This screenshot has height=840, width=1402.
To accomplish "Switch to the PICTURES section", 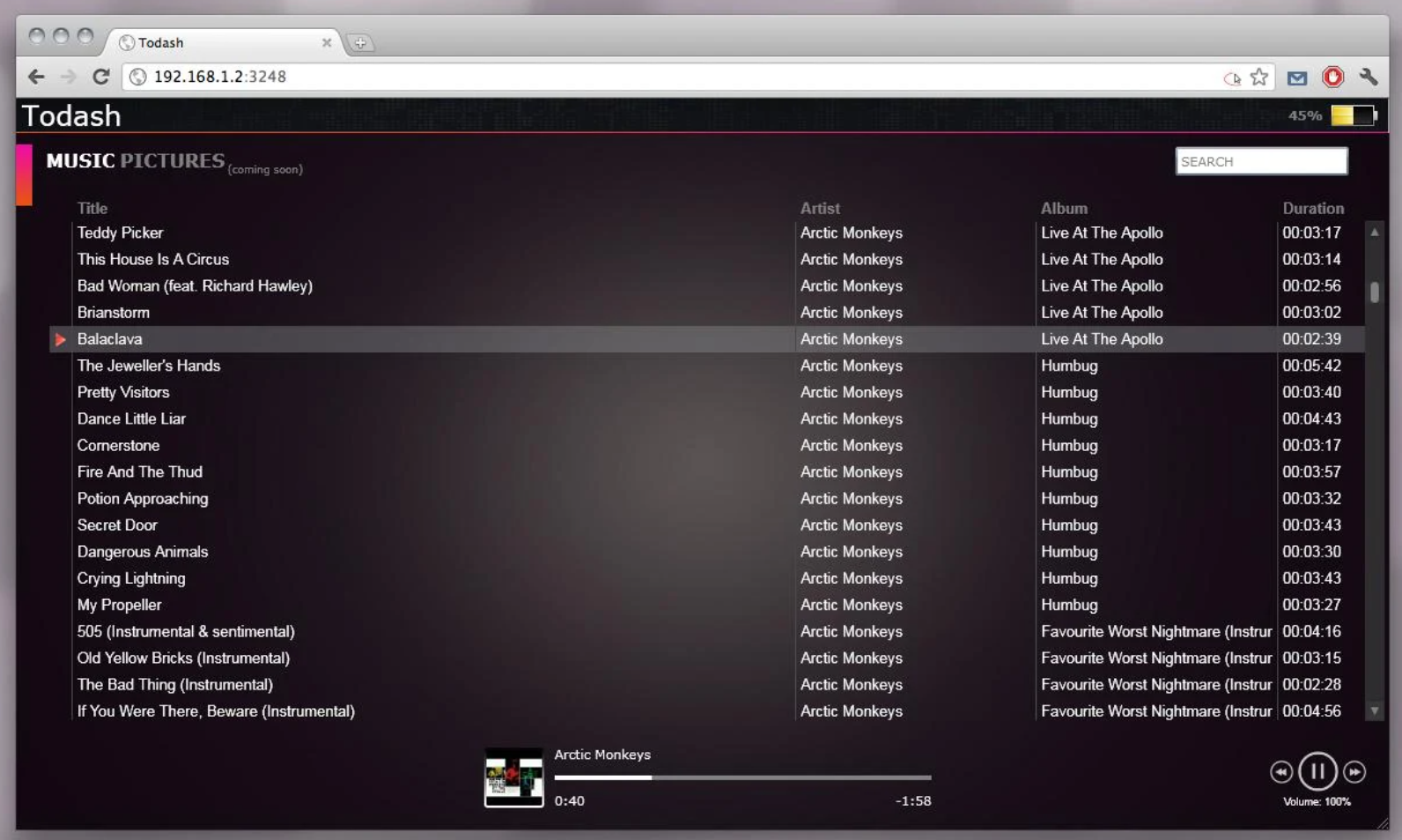I will pos(173,160).
